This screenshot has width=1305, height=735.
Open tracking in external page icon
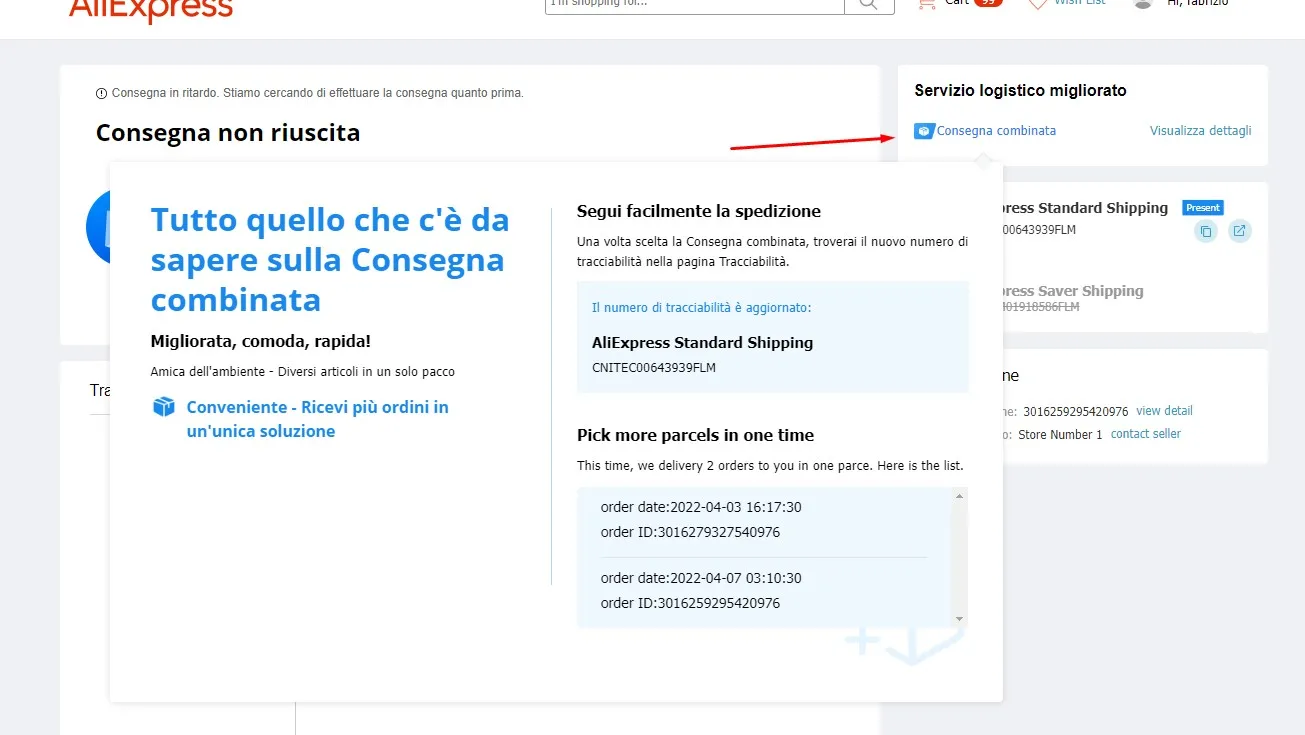pyautogui.click(x=1240, y=231)
